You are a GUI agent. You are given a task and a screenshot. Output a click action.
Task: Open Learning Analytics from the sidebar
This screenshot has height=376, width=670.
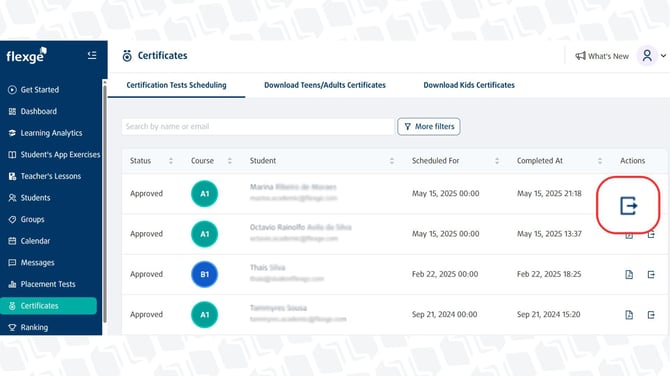[45, 133]
